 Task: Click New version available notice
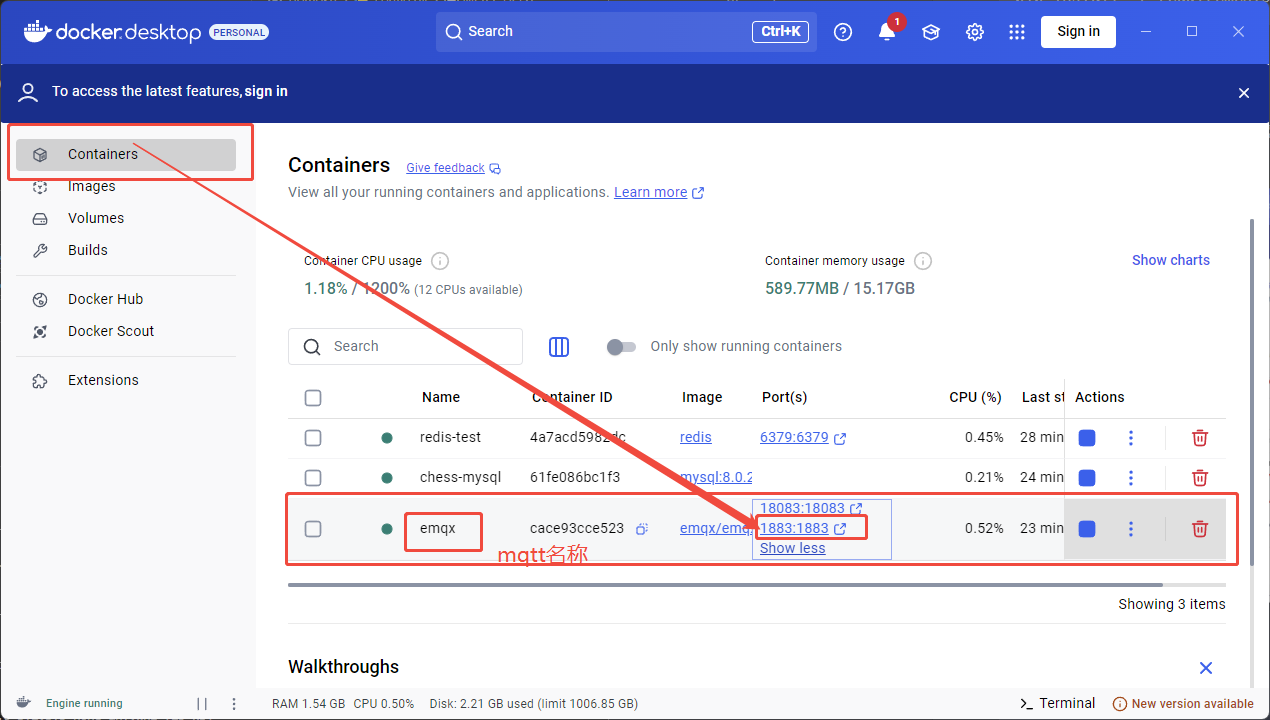point(1183,703)
